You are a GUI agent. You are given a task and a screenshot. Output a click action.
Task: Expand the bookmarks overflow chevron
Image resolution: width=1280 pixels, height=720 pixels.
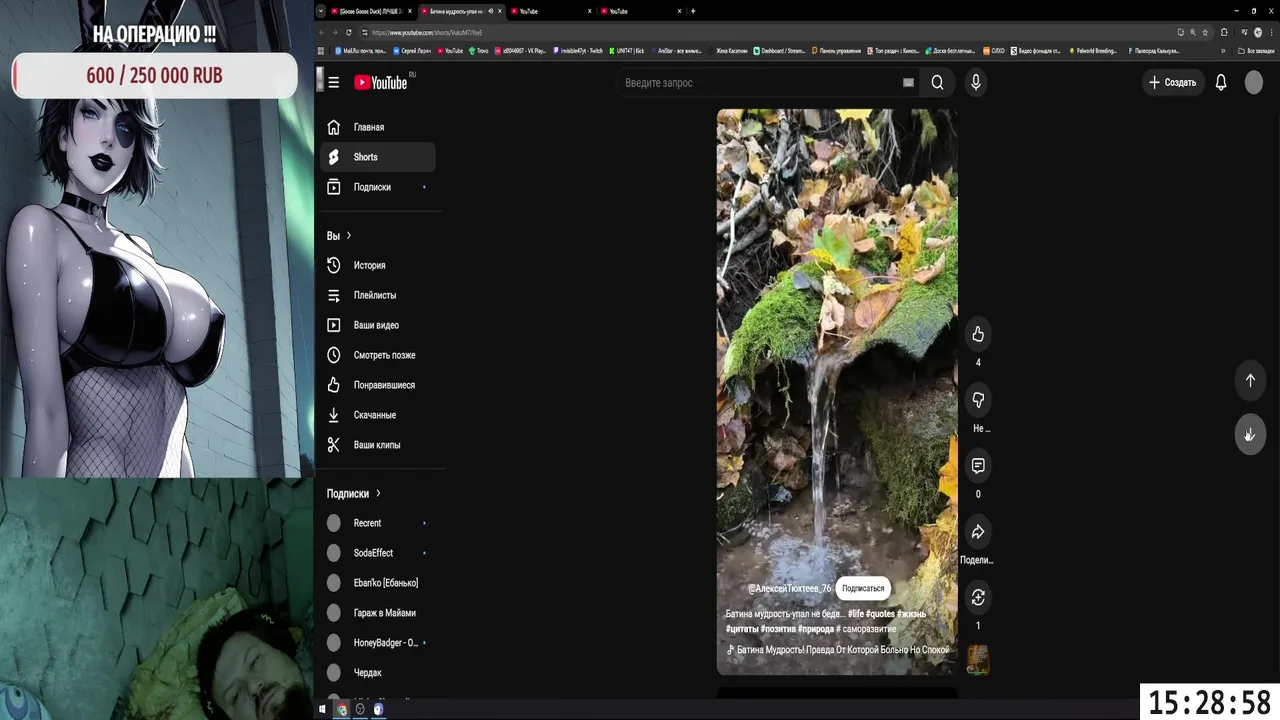pos(1222,50)
